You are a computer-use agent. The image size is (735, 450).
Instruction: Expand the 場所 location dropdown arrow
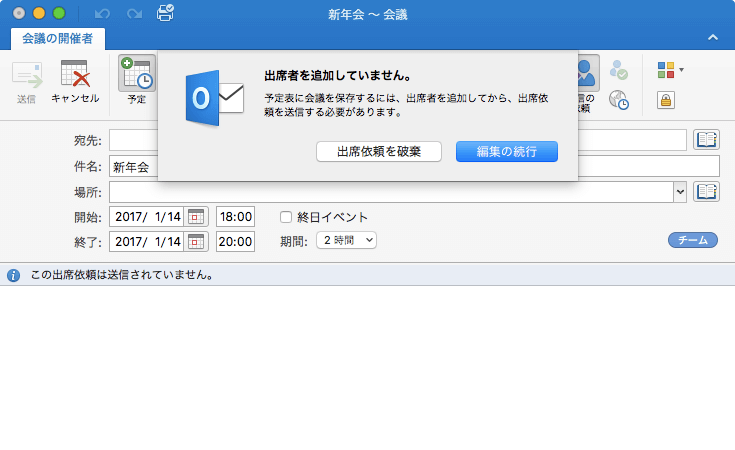(680, 192)
